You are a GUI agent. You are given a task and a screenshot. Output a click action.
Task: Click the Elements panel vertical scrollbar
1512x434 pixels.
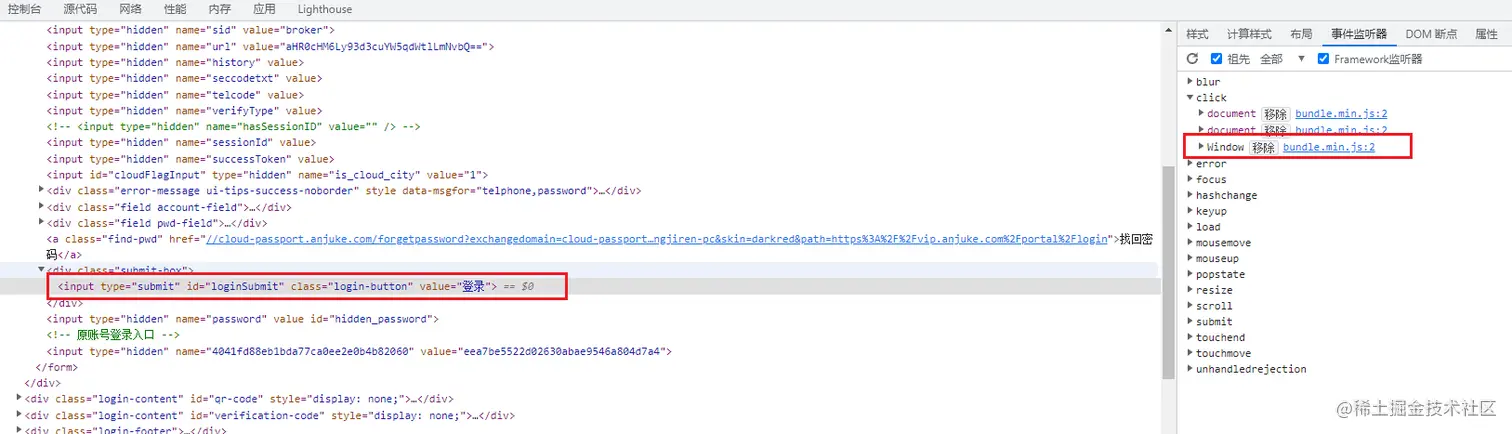(1168, 272)
